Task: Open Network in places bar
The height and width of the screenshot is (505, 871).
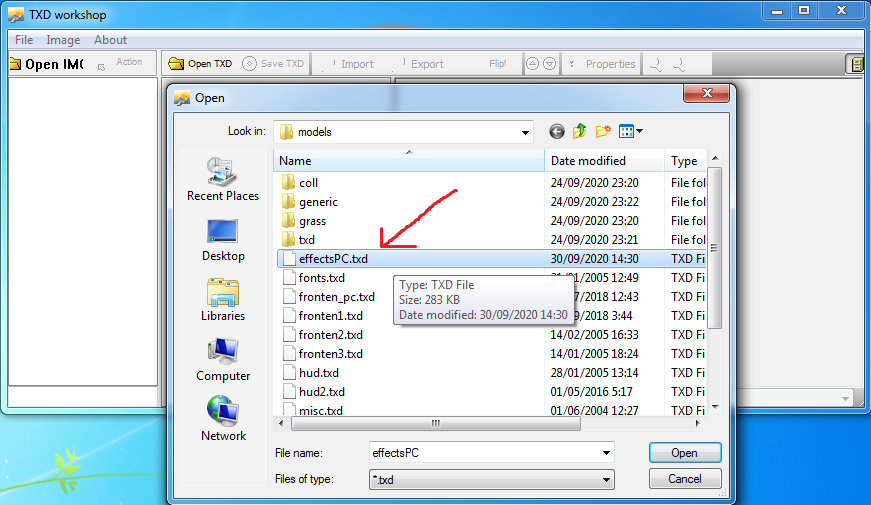Action: [223, 419]
